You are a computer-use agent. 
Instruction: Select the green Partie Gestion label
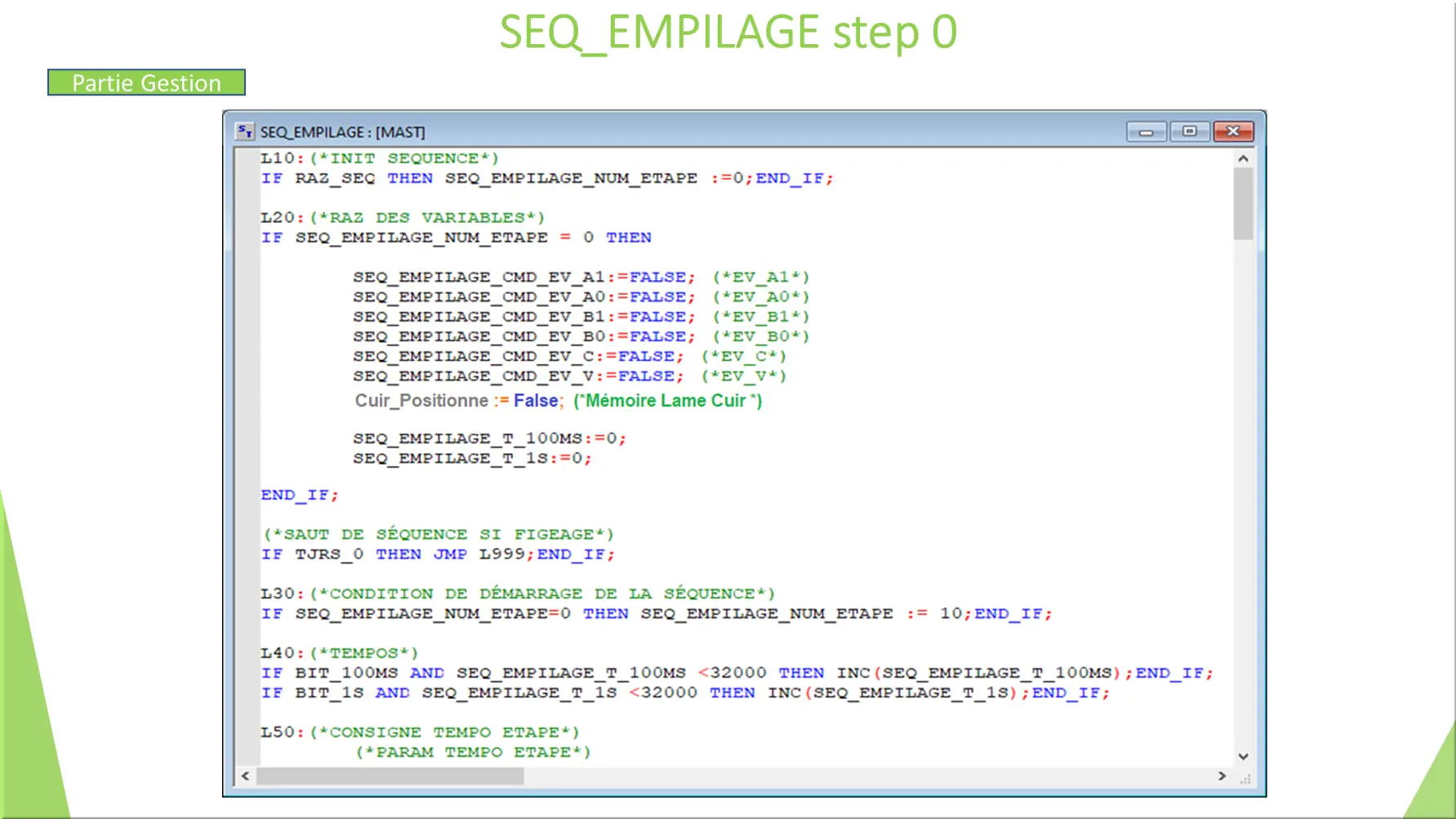click(145, 82)
